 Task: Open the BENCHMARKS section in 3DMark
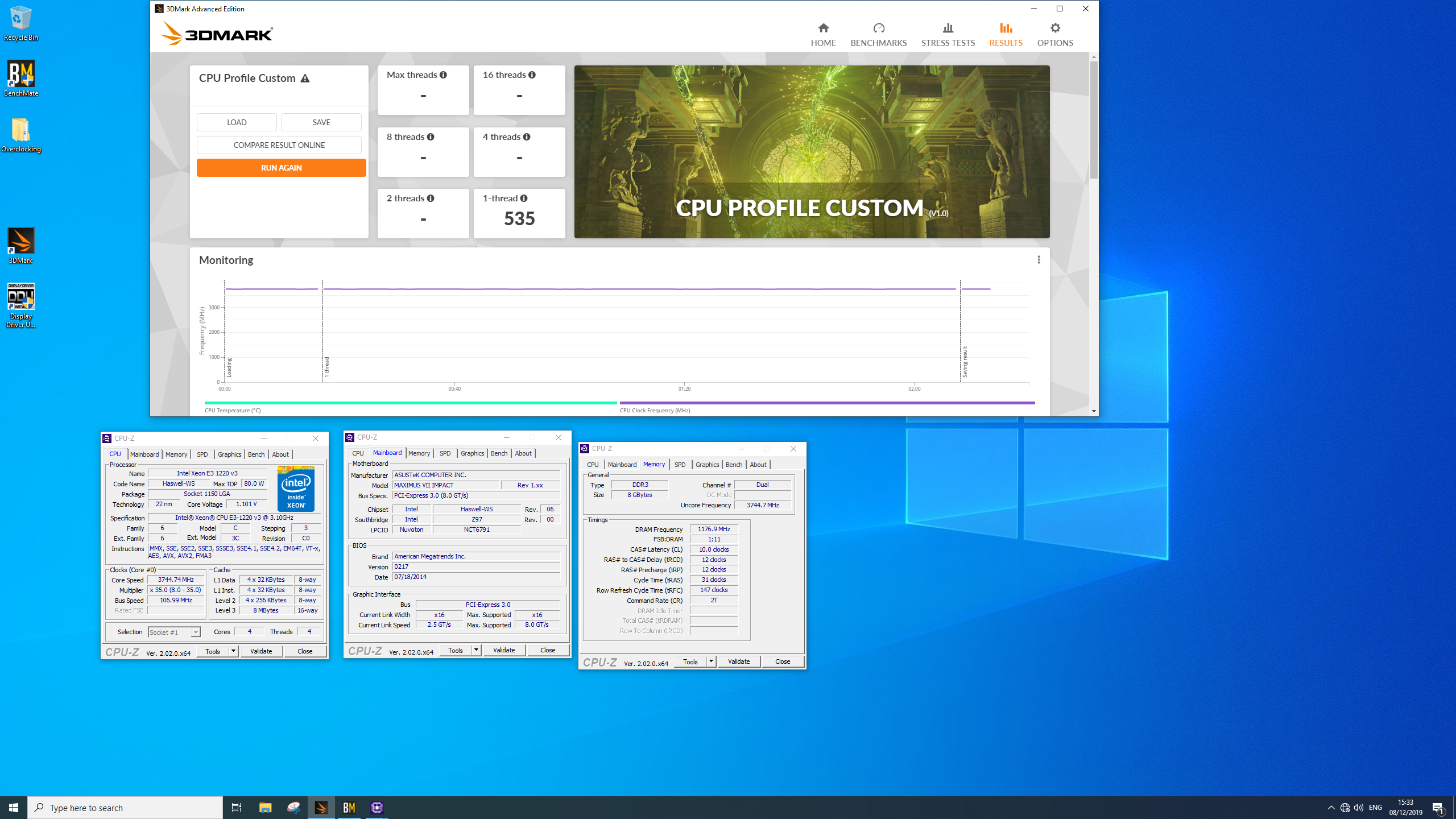[x=878, y=35]
